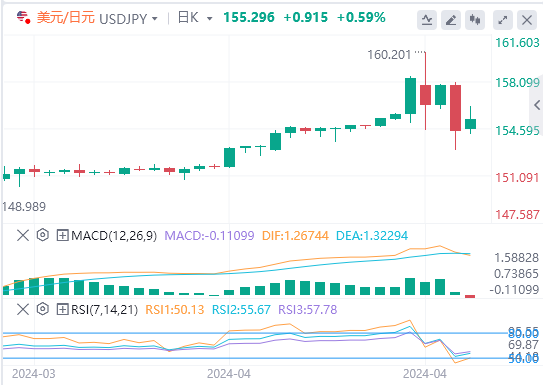Click the last green candlestick on chart
Screen dimensions: 543x385
pyautogui.click(x=470, y=124)
